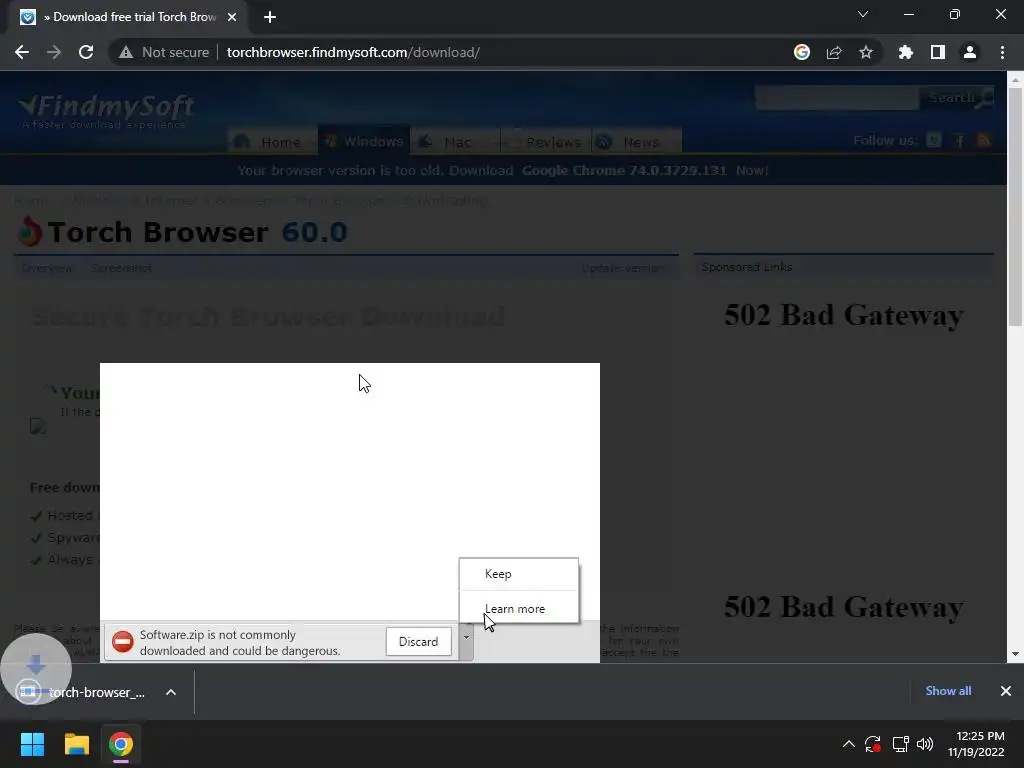Click the Chrome taskbar icon
Viewport: 1024px width, 768px height.
[x=121, y=744]
